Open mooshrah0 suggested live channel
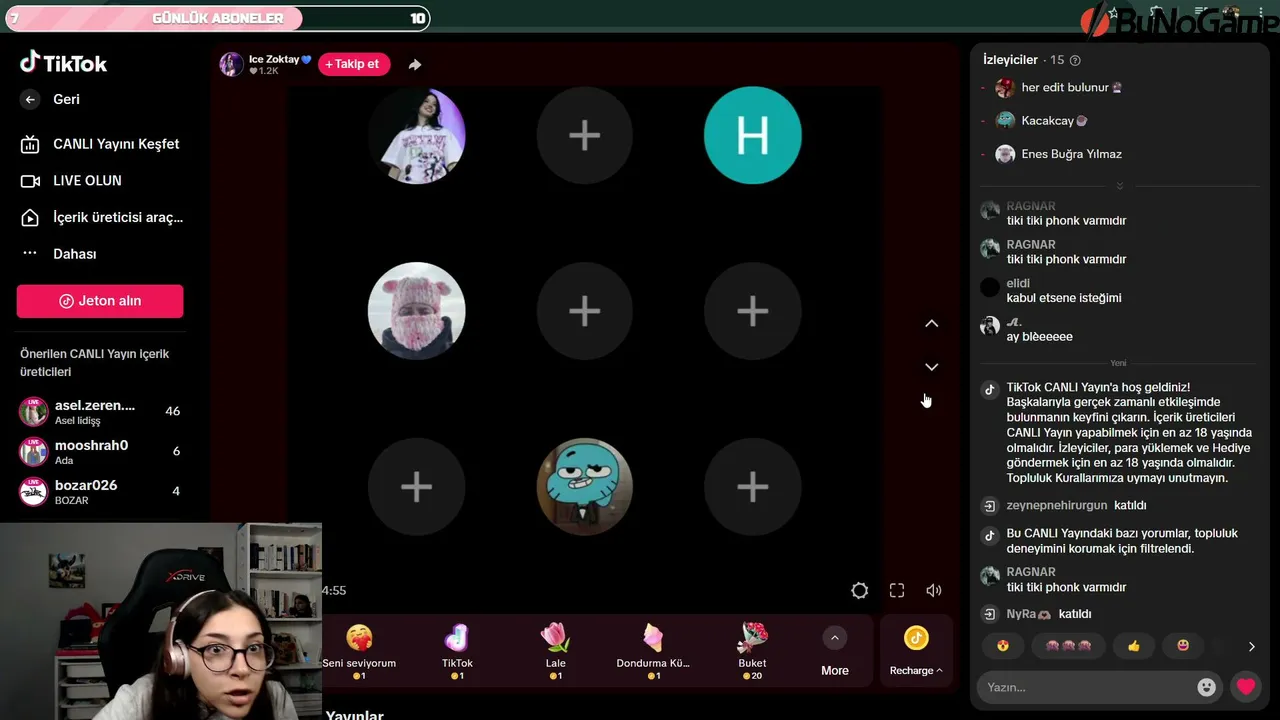 point(100,451)
